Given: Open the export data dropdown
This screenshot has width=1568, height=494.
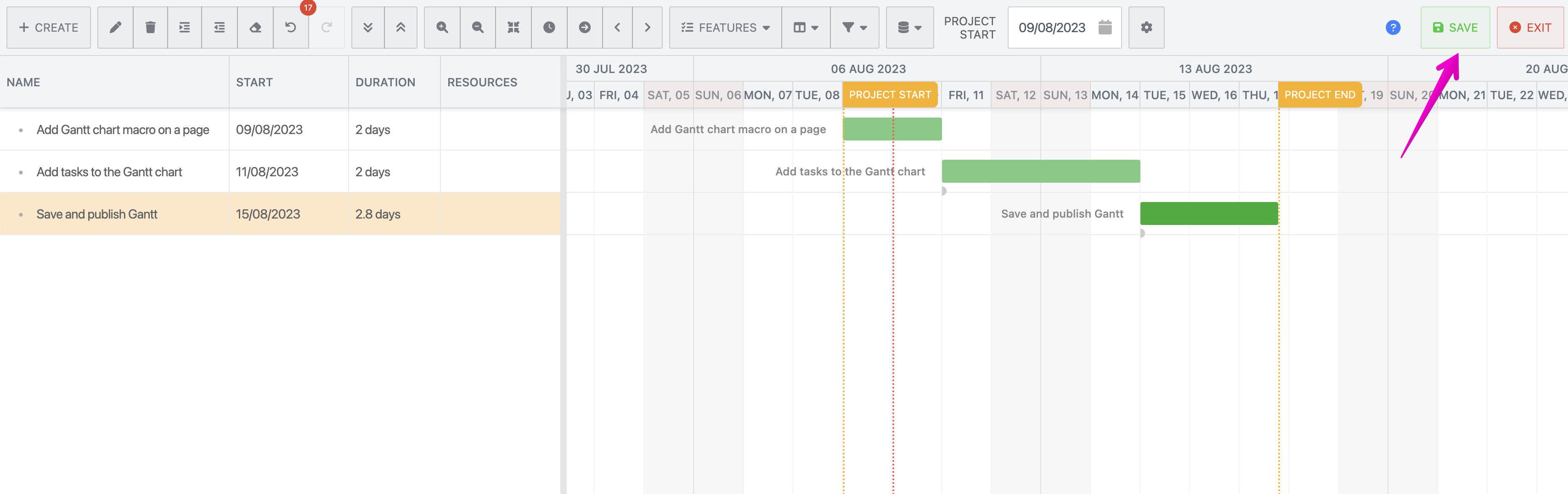Looking at the screenshot, I should pyautogui.click(x=909, y=28).
